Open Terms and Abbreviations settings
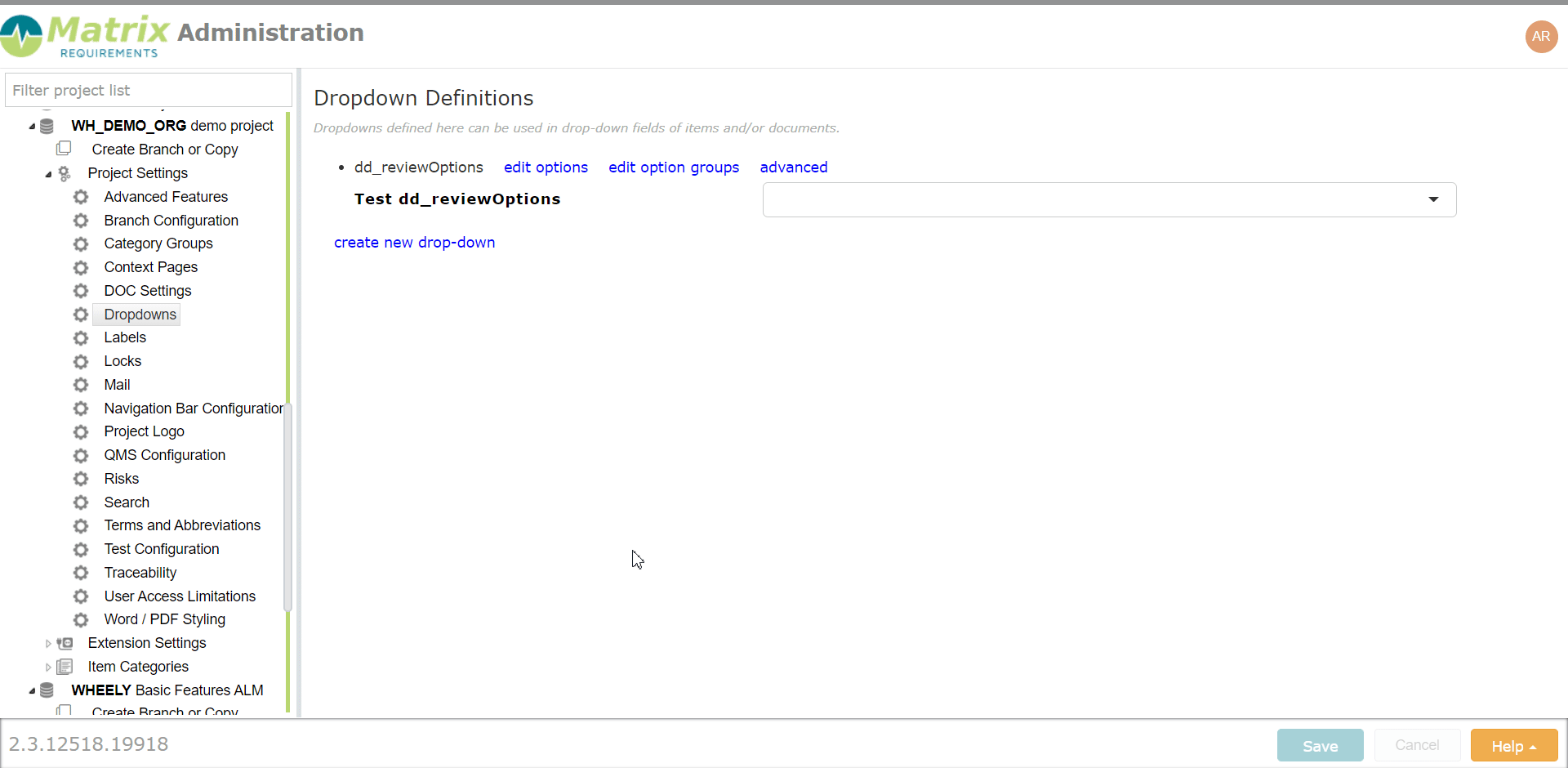The image size is (1568, 768). coord(182,525)
